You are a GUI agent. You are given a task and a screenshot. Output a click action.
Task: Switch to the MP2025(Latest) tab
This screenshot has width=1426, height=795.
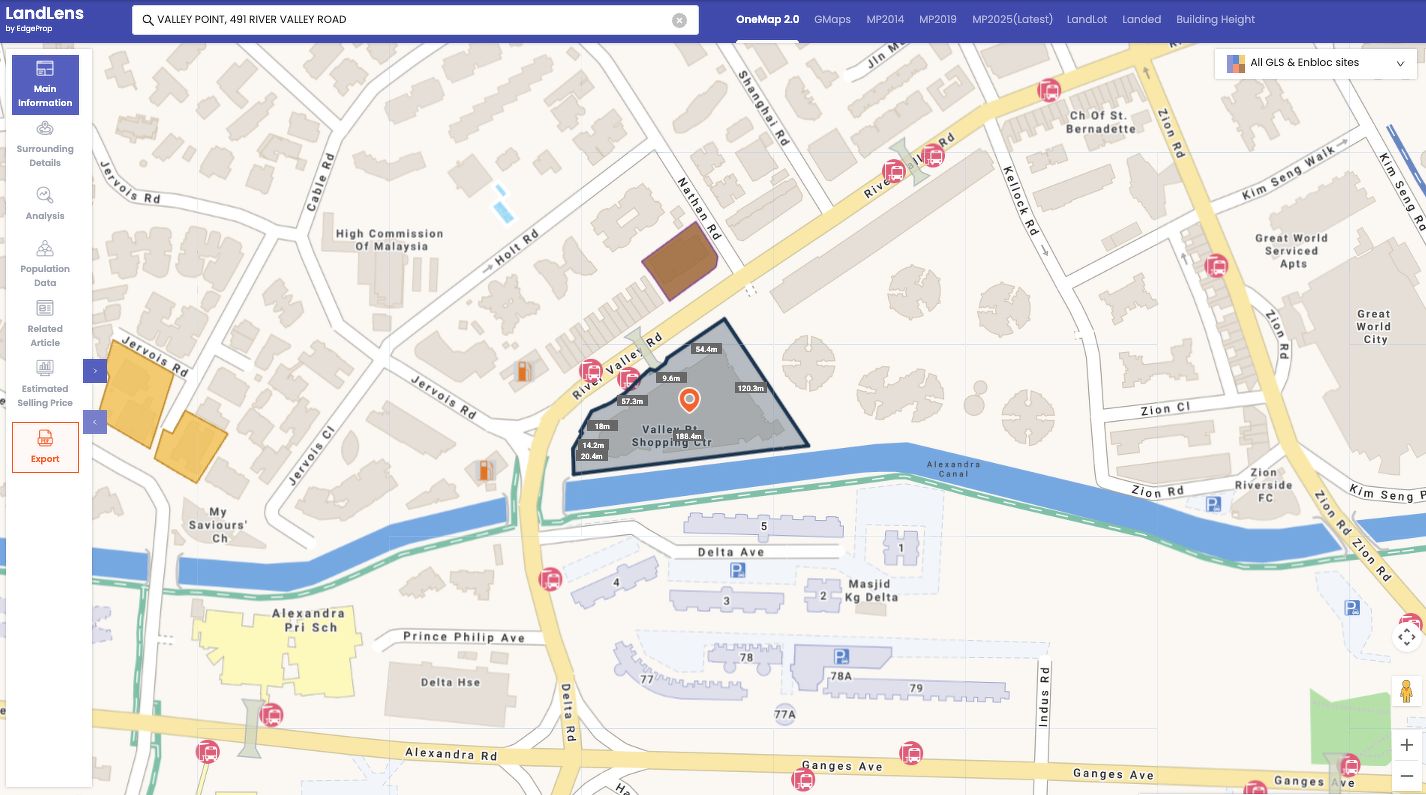point(1012,19)
